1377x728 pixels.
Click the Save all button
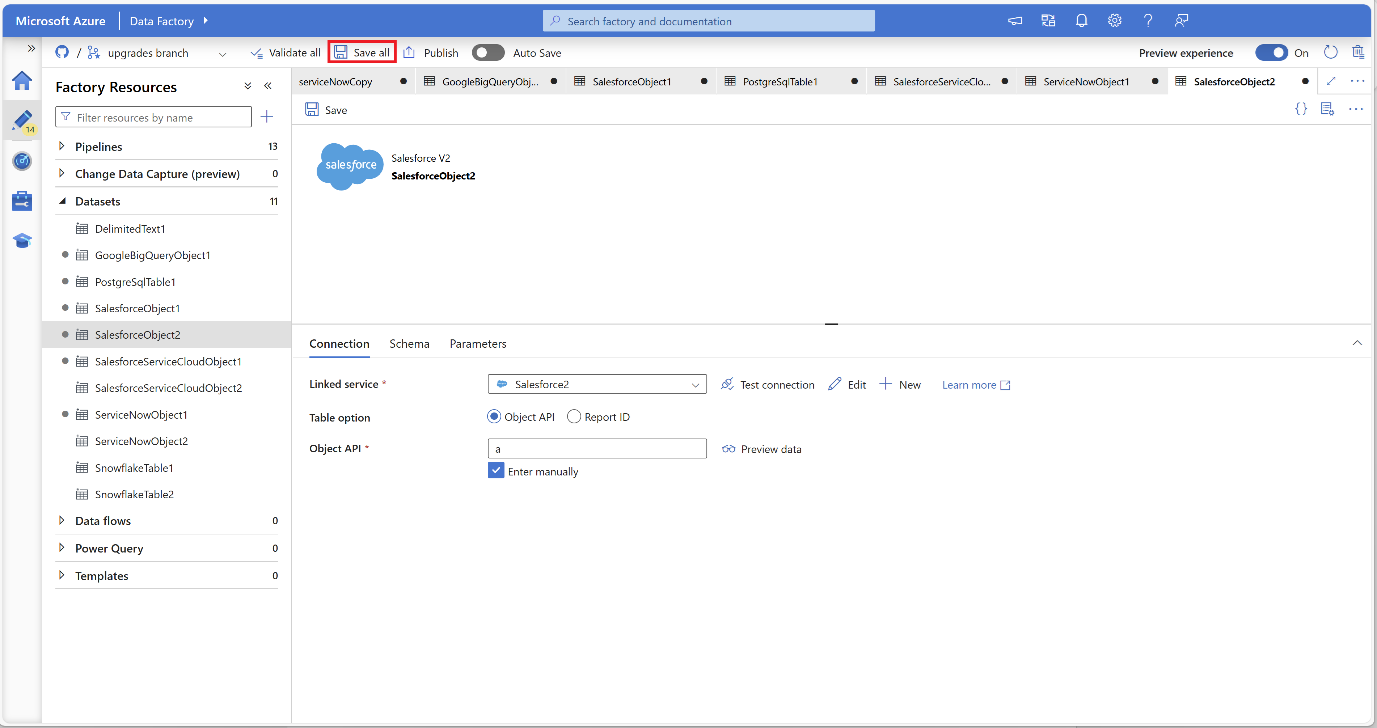(x=362, y=53)
